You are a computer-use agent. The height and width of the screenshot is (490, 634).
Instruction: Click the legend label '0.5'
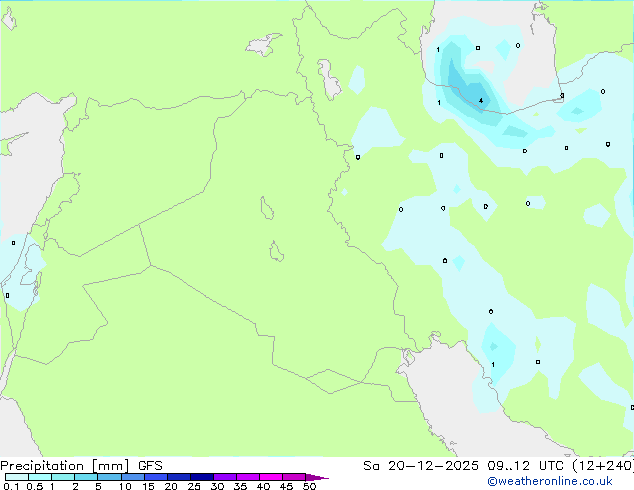pyautogui.click(x=35, y=486)
